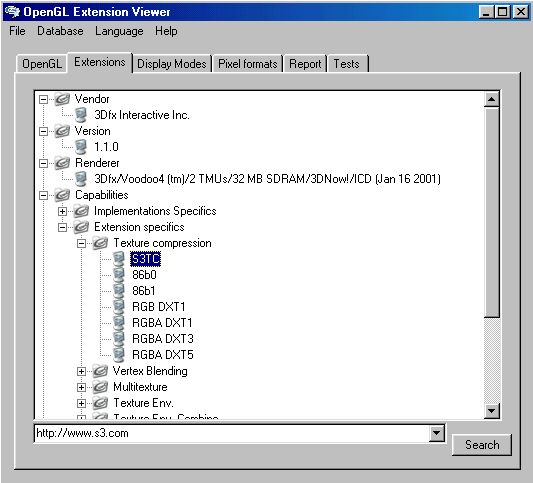Click the icon beside 3Dfx Interactive Inc.

(81, 115)
